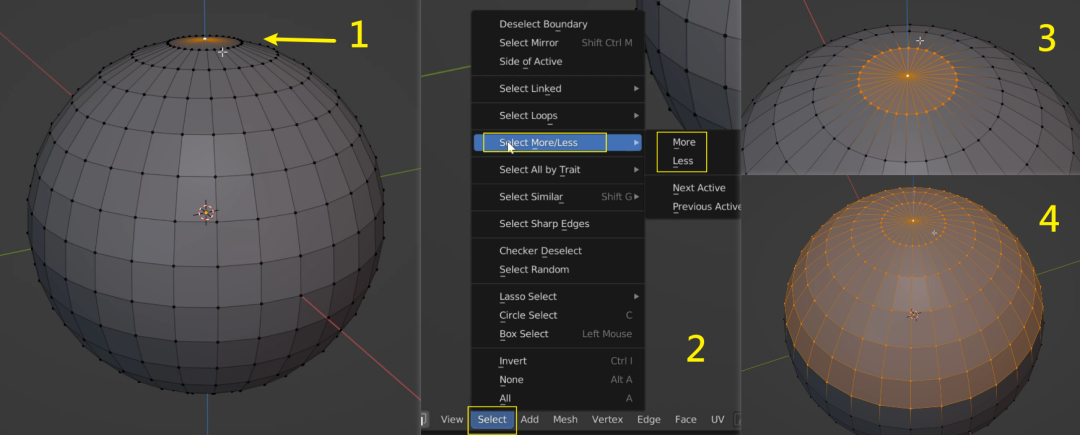Open the Edge header menu
The width and height of the screenshot is (1080, 435).
[649, 419]
